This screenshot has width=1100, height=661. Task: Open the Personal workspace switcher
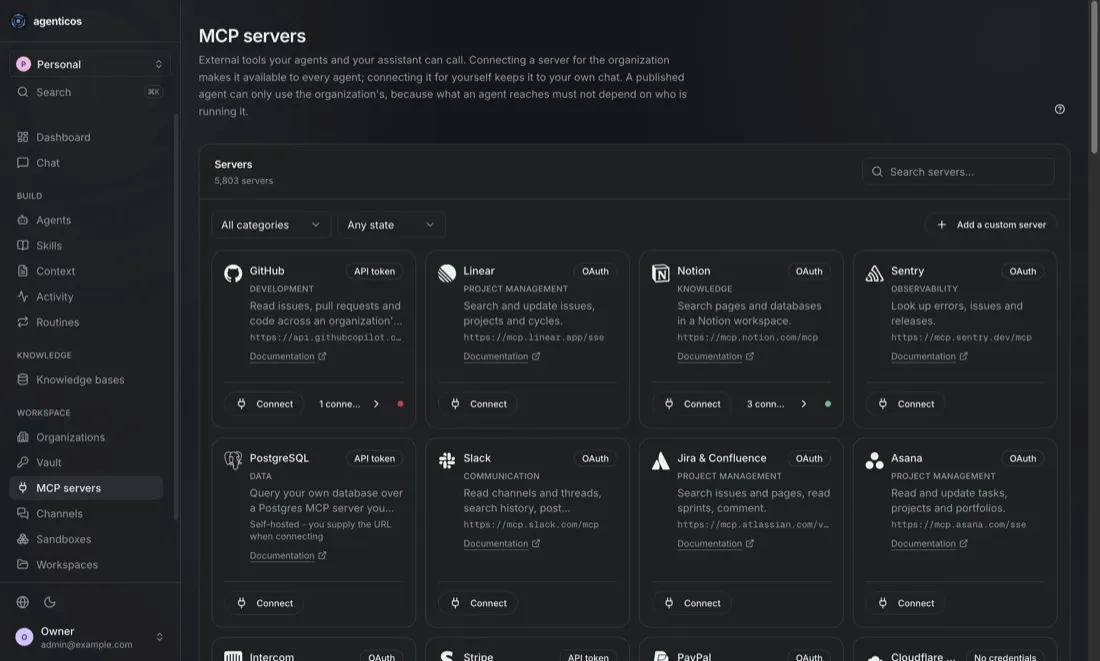90,64
